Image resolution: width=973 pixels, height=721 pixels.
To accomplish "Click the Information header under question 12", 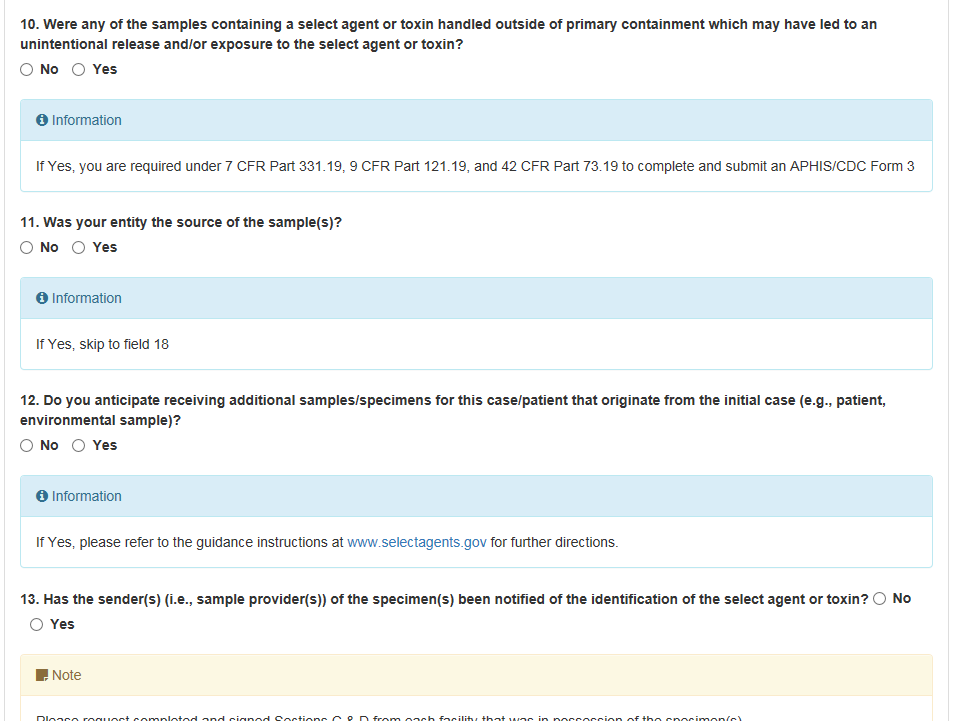I will click(476, 496).
